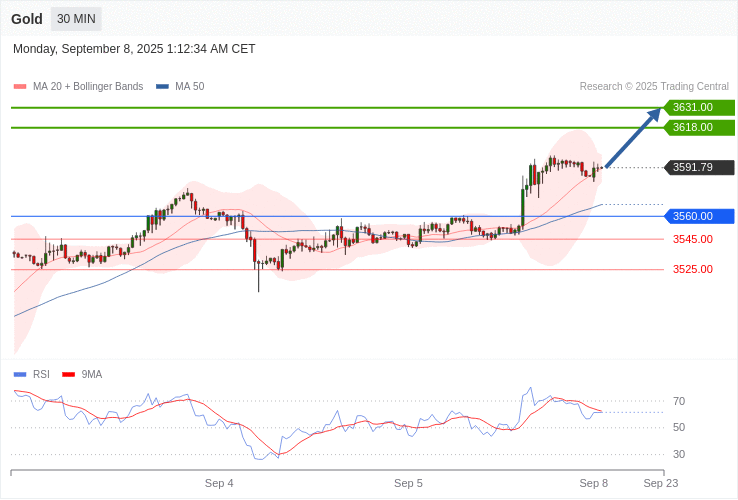Screen dimensions: 738x500
Task: Select the 3631.00 green resistance price tag
Action: 698,107
